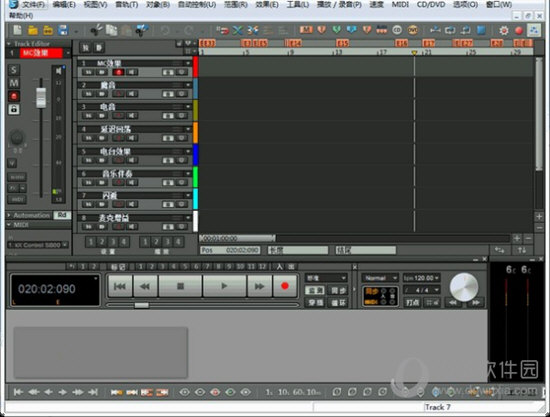Screen dimensions: 550x417
Task: Open the MIDI menu
Action: [400, 5]
